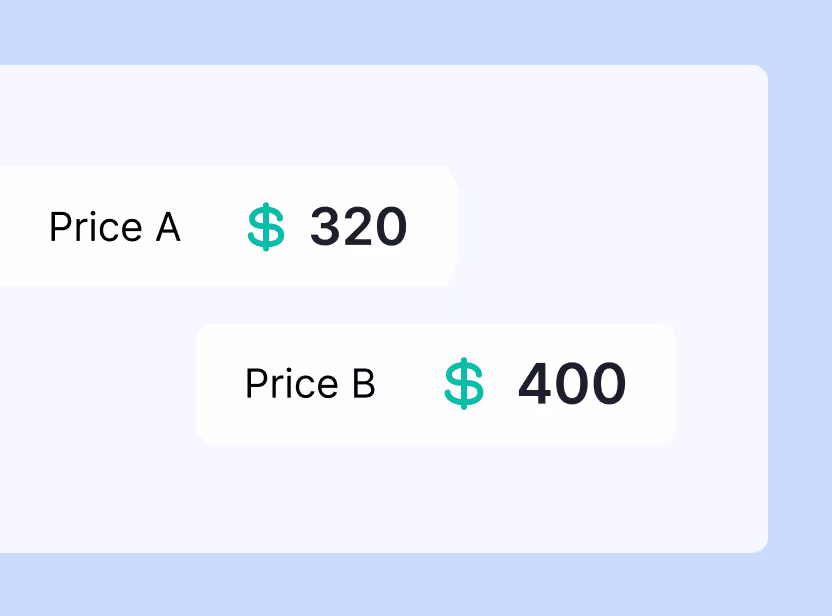Click the teal dollar icon beside 320
832x616 pixels.
coord(266,227)
